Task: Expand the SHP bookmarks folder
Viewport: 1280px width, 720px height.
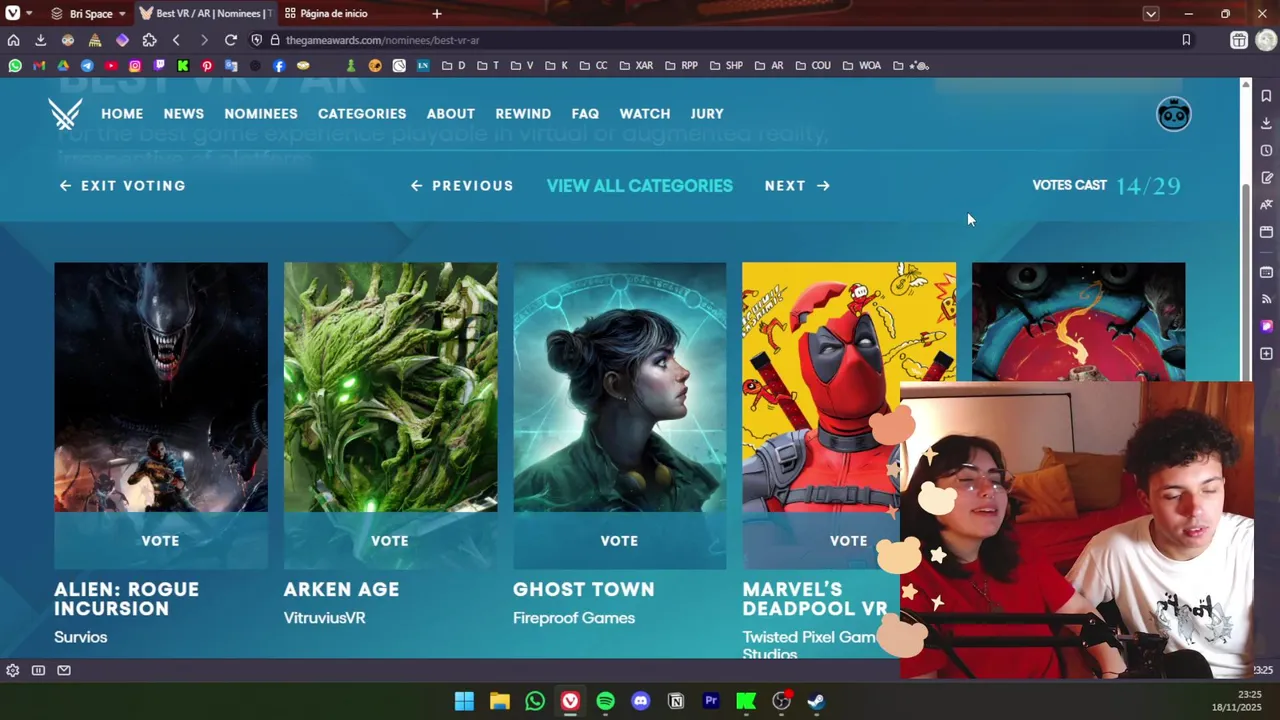Action: (725, 65)
